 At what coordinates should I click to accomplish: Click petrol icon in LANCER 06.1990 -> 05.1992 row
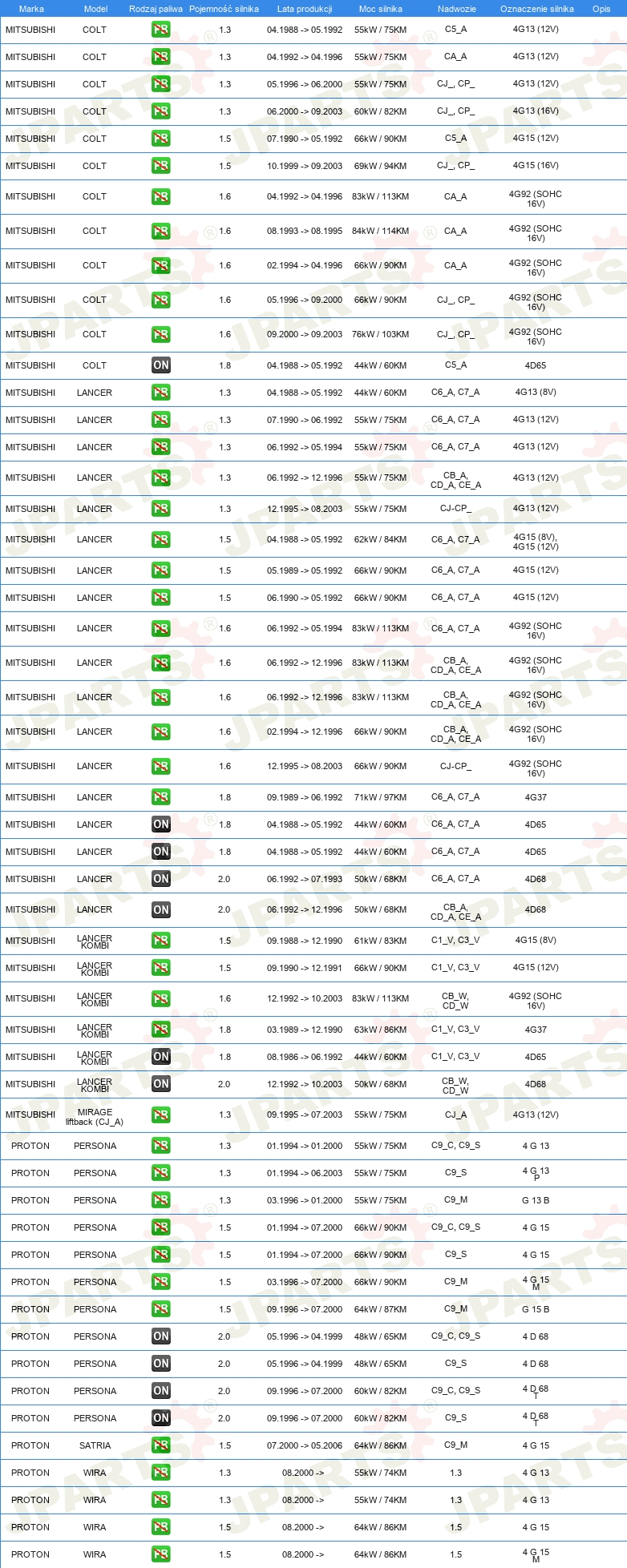point(161,598)
